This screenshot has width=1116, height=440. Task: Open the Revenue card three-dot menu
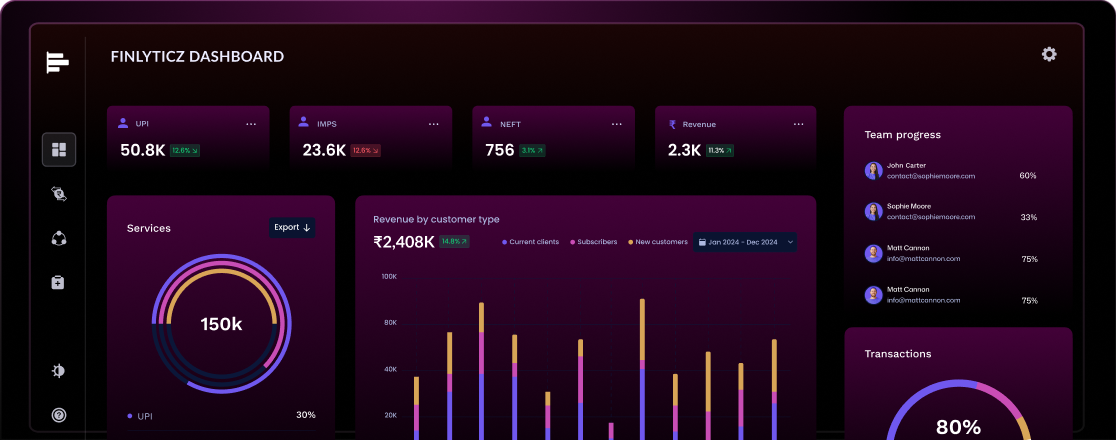tap(798, 124)
